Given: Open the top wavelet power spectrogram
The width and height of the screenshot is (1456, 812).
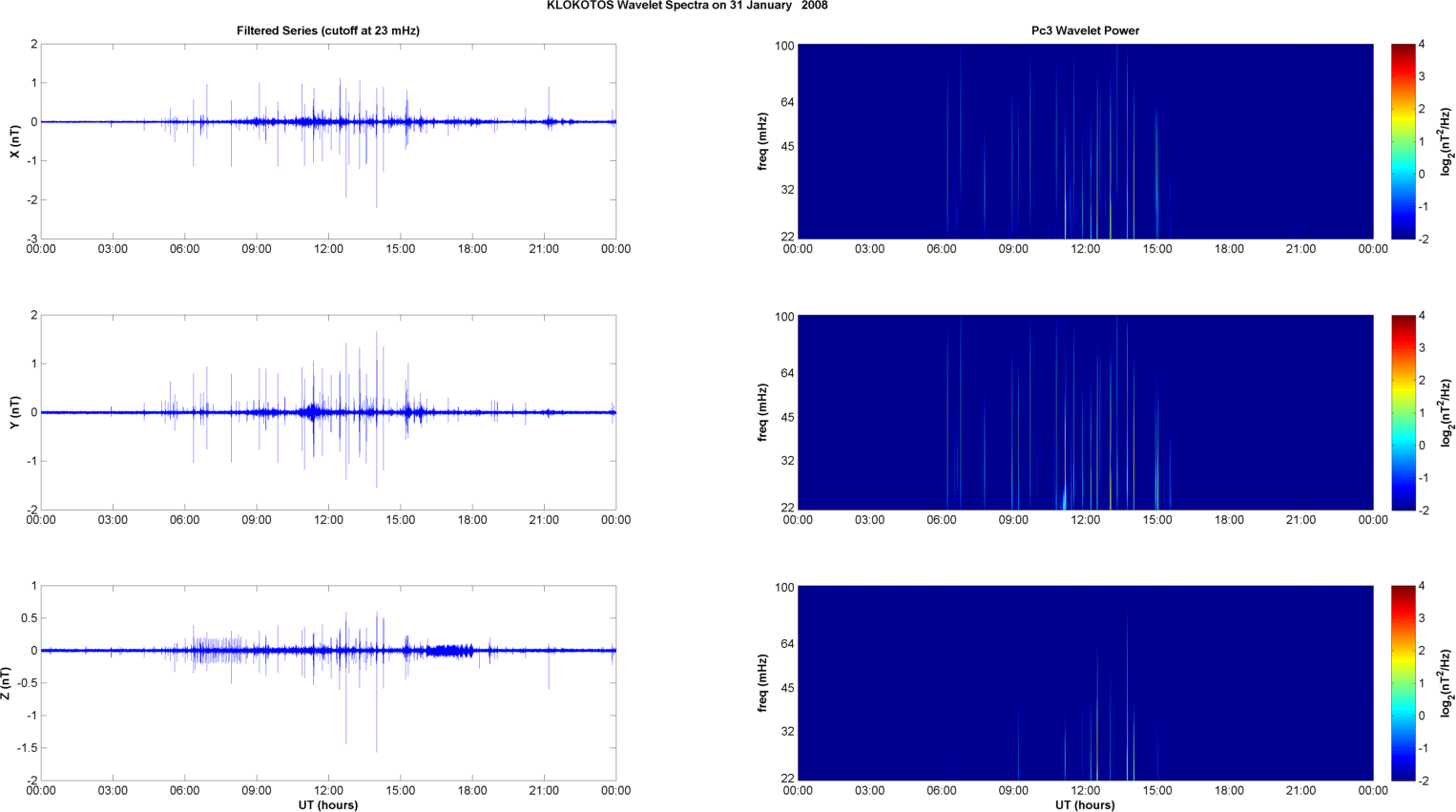Looking at the screenshot, I should click(1085, 141).
